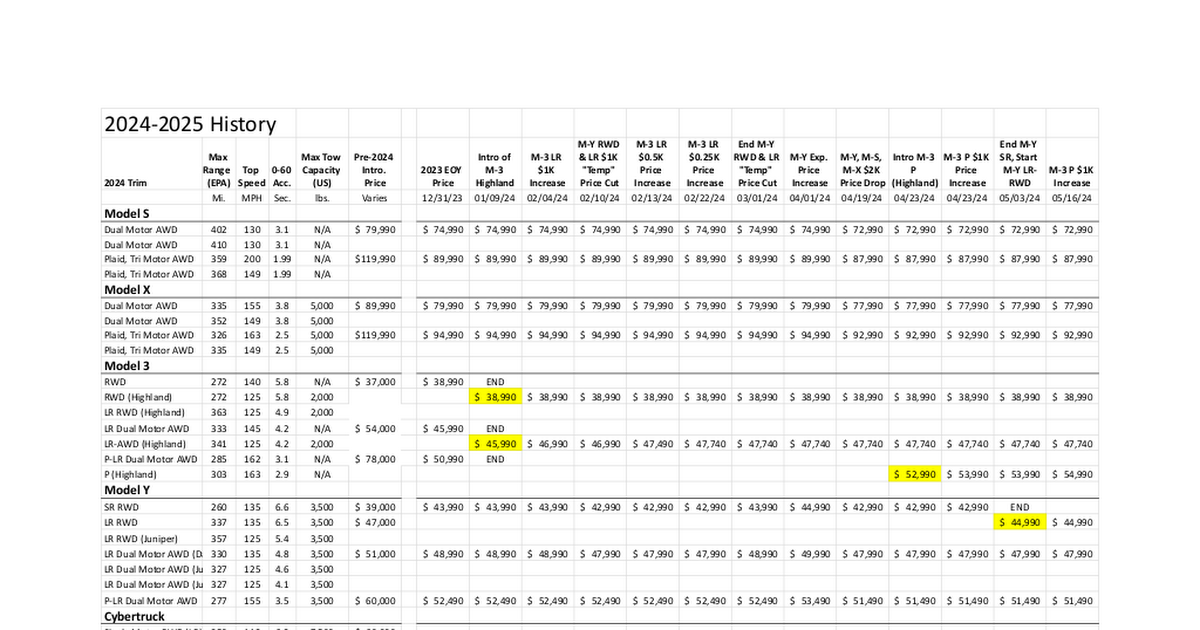Select the 'RWD (Highland)' trim label
Viewport: 1200px width, 630px height.
[x=137, y=397]
